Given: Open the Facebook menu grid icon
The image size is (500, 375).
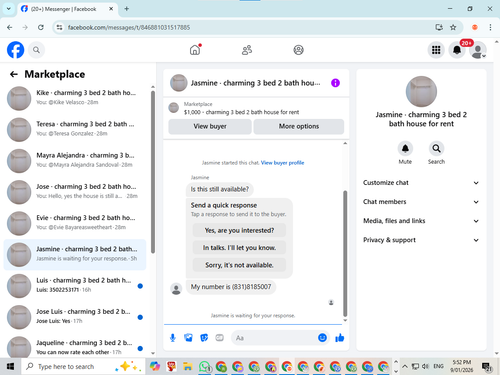Looking at the screenshot, I should 436,50.
